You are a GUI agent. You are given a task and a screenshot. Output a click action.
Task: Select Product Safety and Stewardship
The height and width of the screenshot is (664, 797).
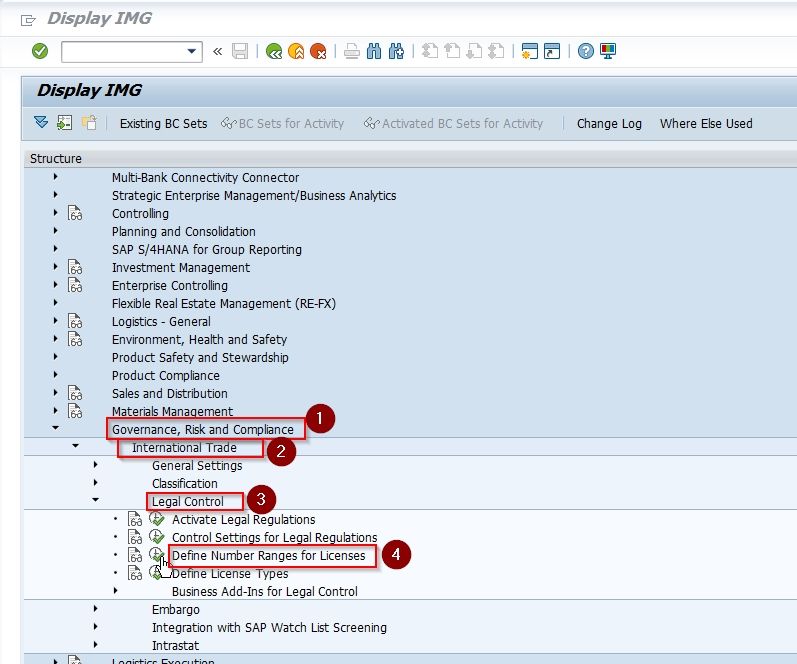click(200, 357)
